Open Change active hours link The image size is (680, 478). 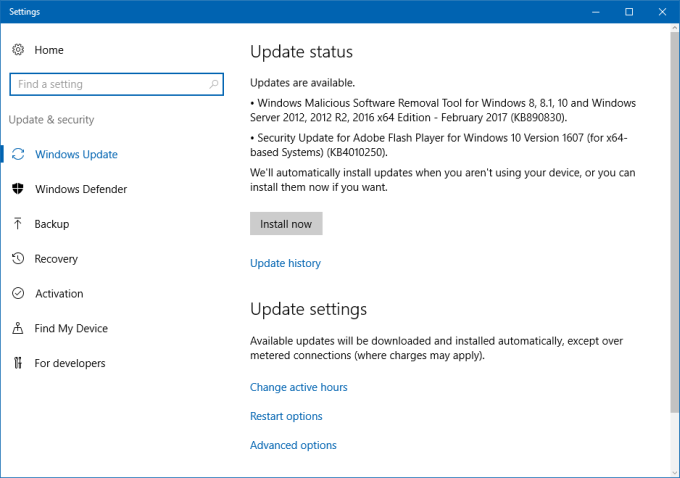coord(298,387)
